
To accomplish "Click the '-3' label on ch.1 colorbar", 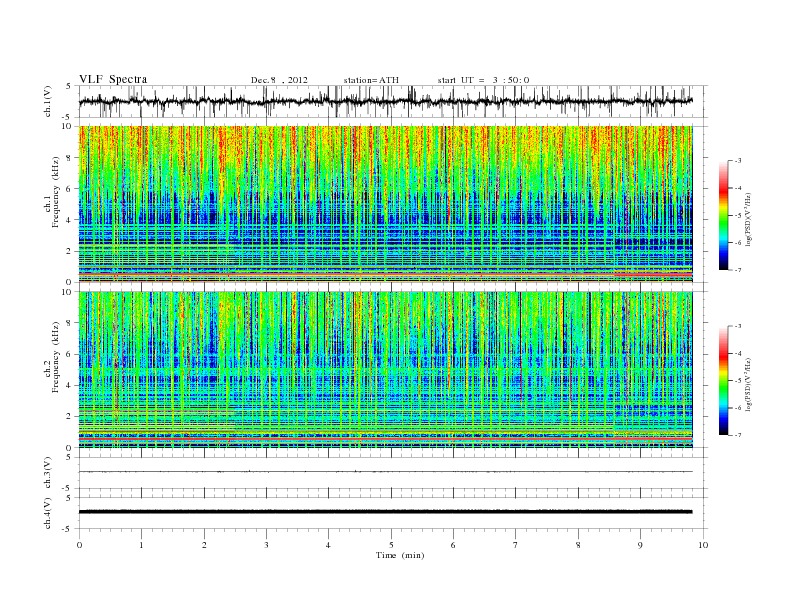I will (737, 161).
